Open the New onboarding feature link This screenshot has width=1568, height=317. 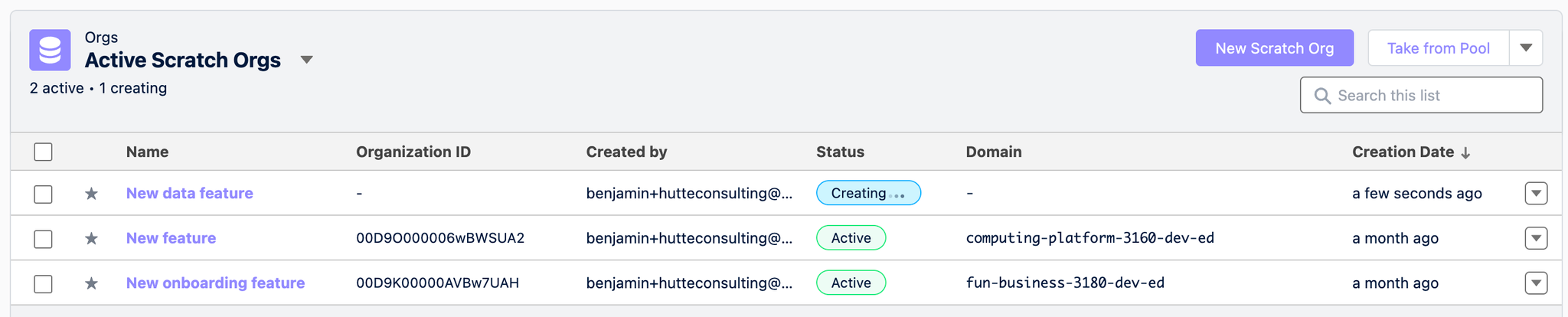pyautogui.click(x=215, y=283)
